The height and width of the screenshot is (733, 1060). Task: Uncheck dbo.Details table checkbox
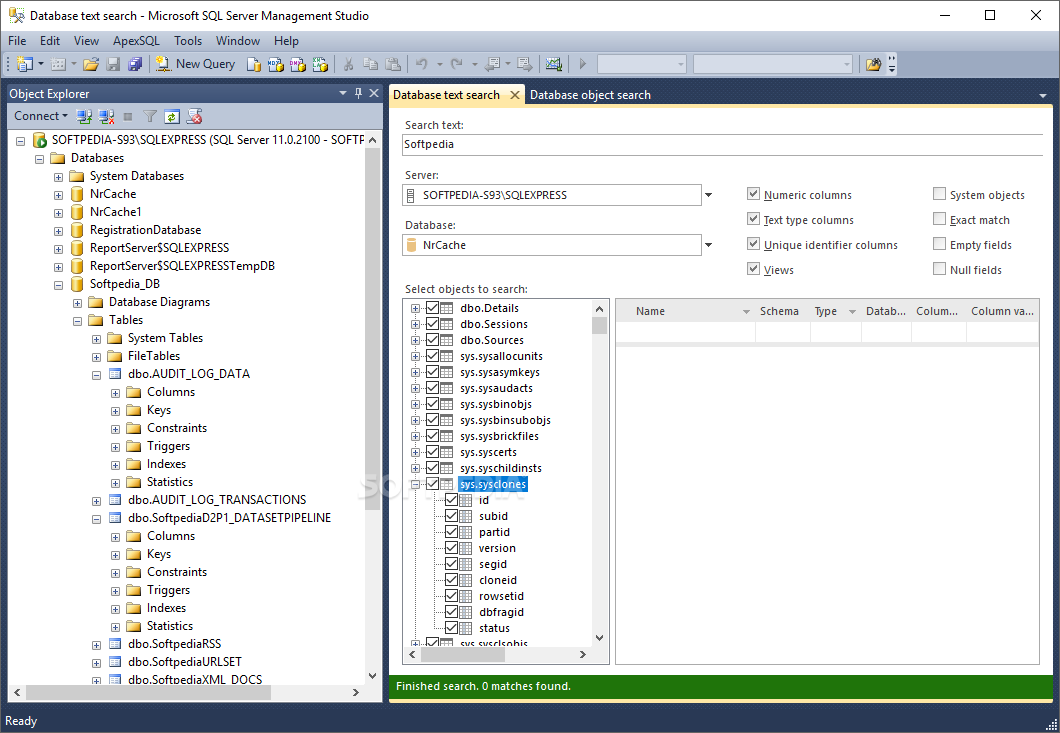[x=433, y=308]
